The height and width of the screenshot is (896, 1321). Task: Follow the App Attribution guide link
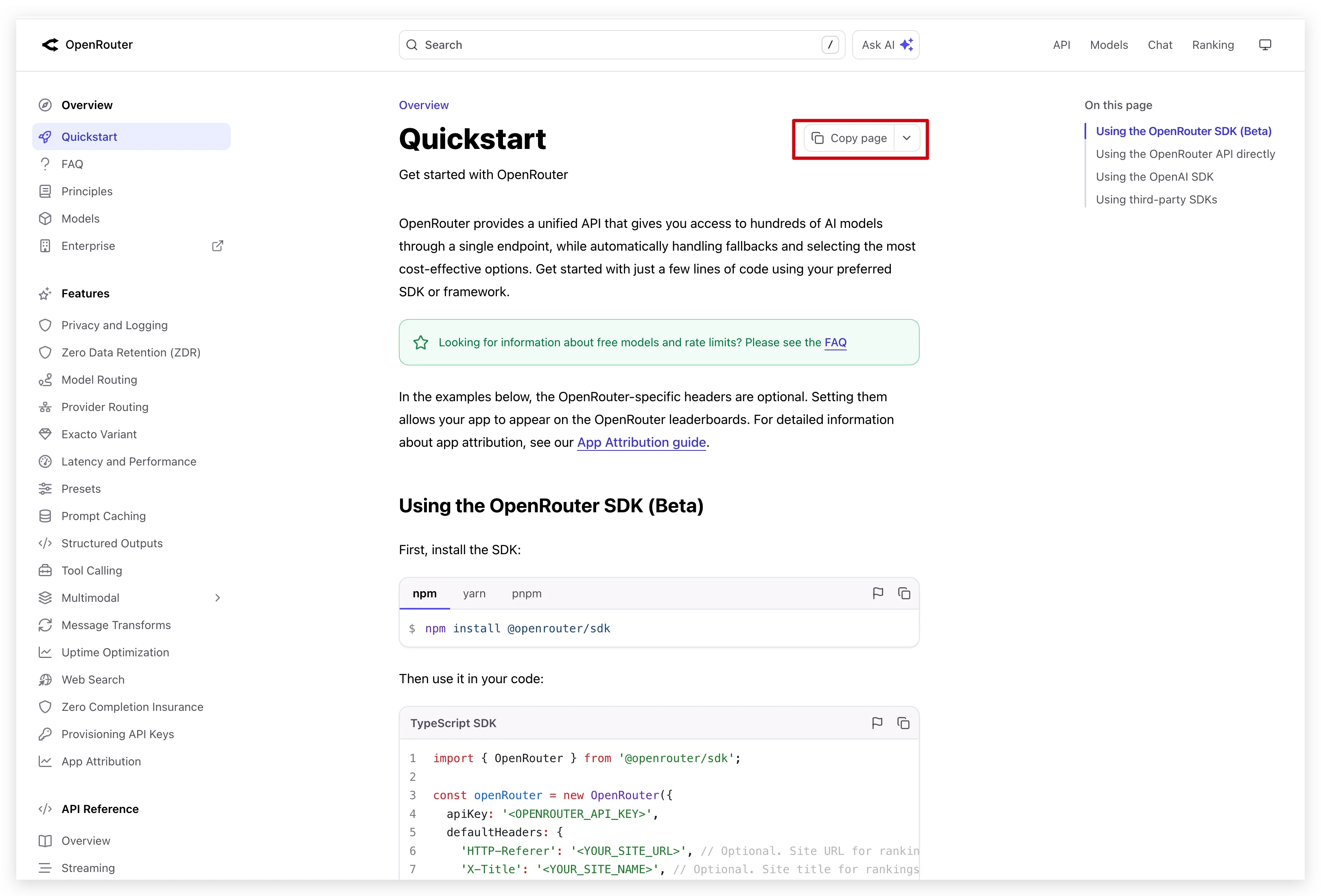pos(641,443)
